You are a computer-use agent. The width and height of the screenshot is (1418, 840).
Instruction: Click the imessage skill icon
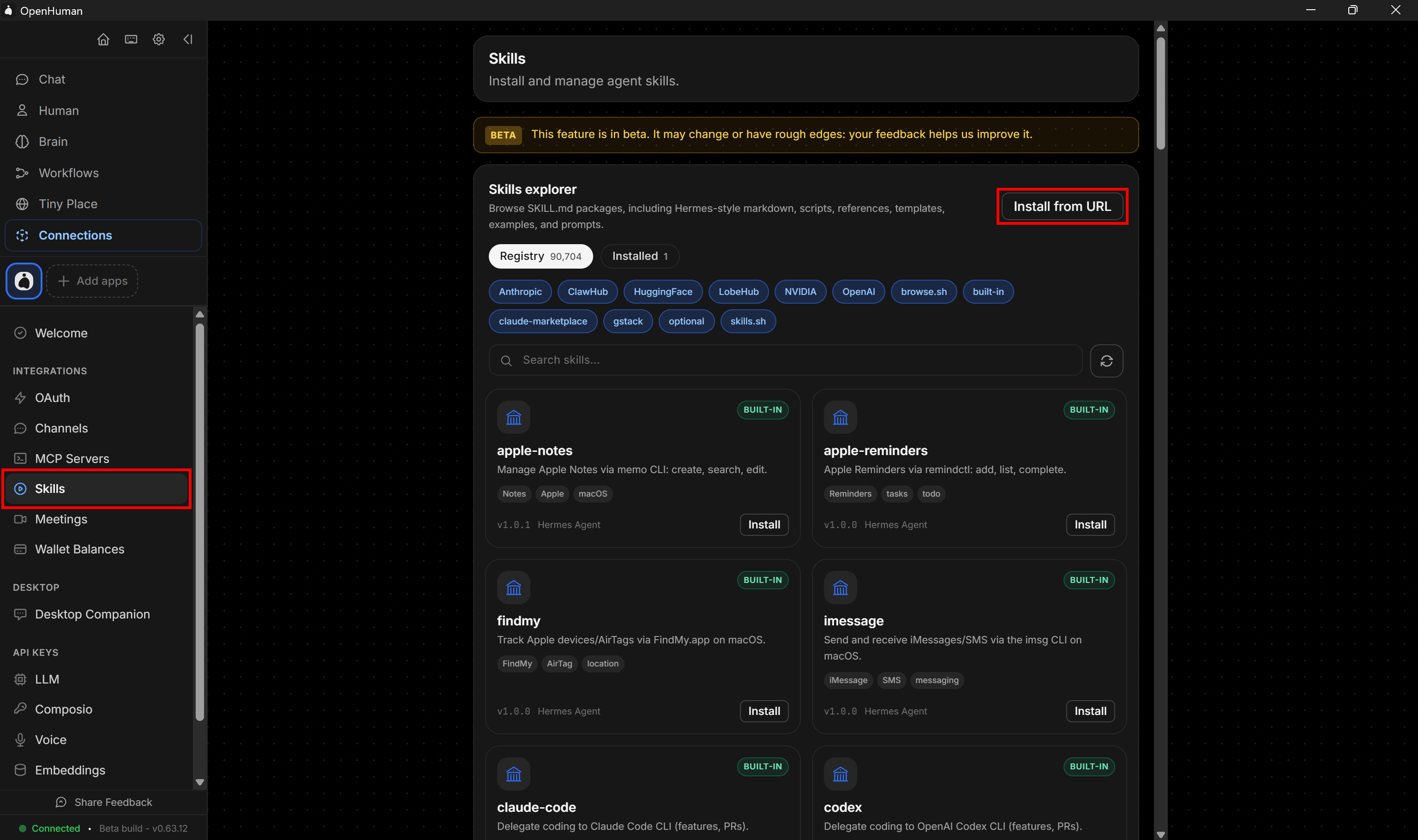840,588
